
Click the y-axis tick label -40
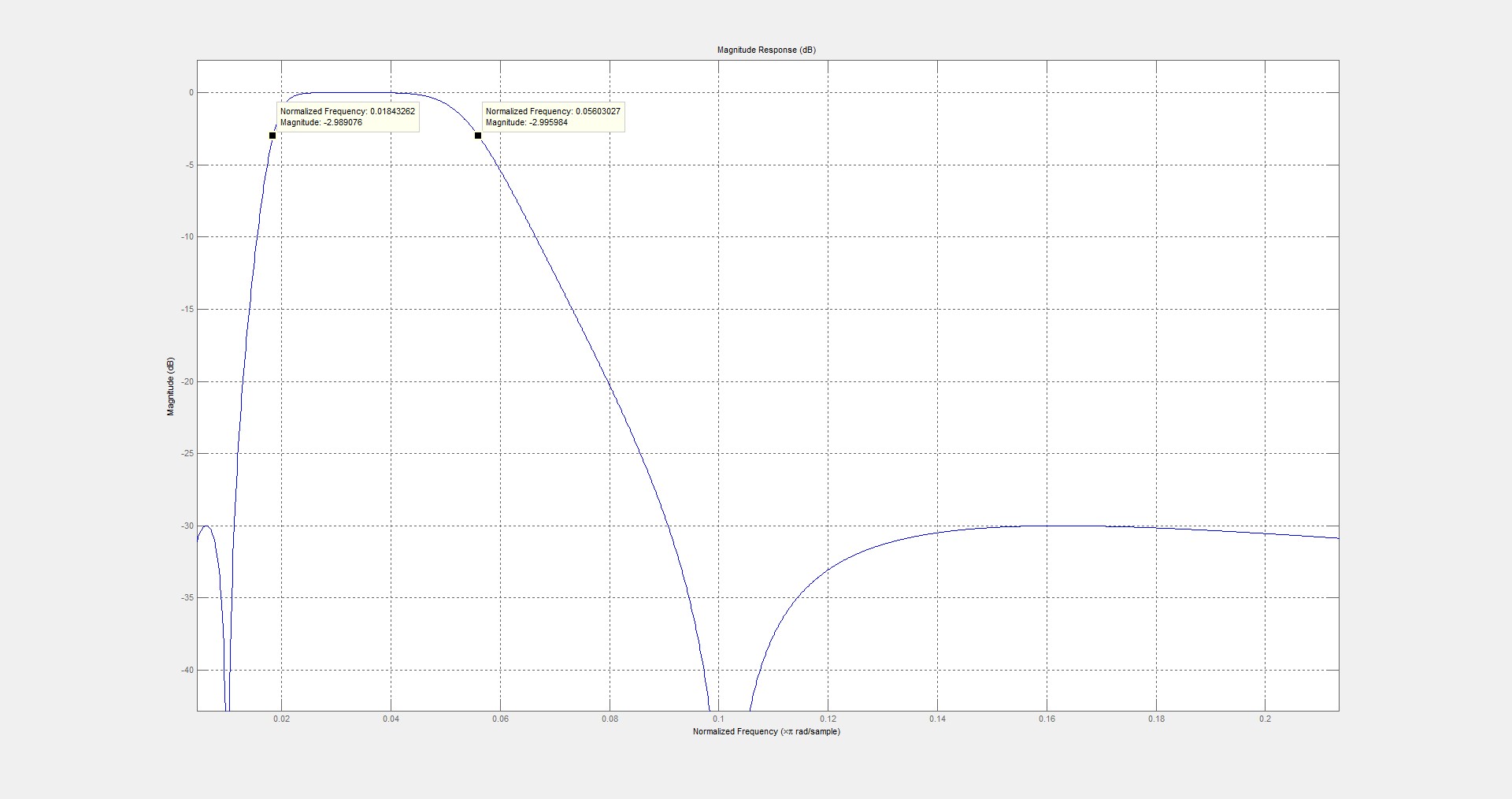187,671
